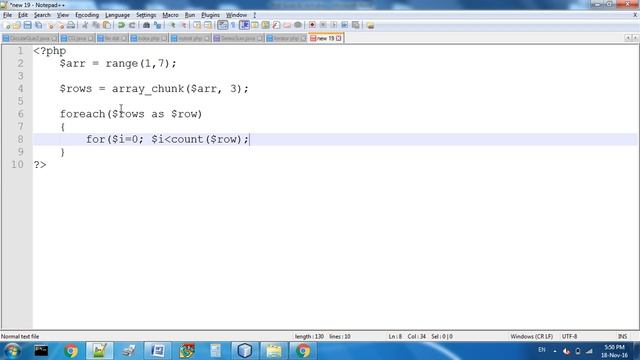The height and width of the screenshot is (360, 640).
Task: Click 'length : 130' status text
Action: 309,336
